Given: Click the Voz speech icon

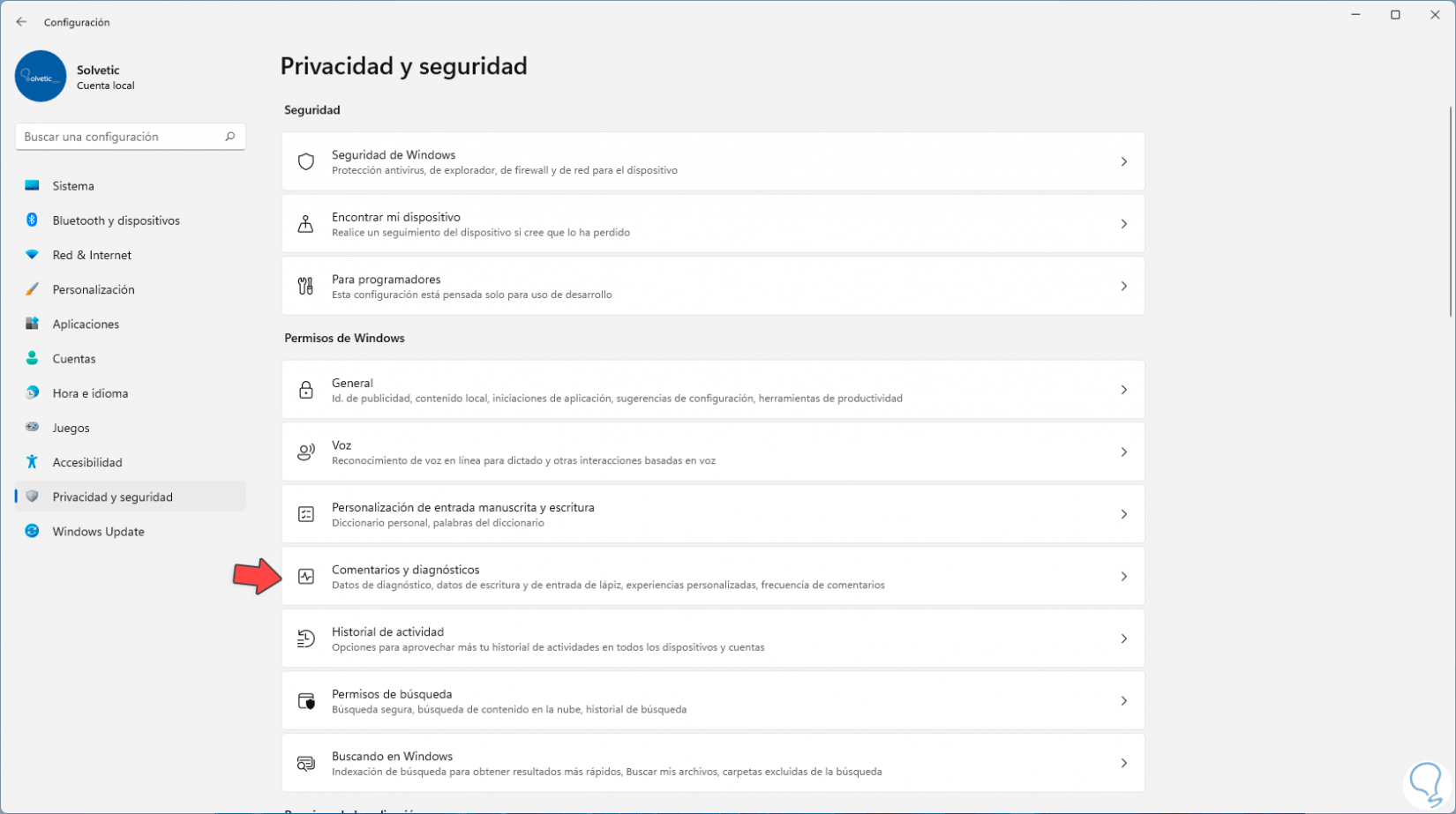Looking at the screenshot, I should click(306, 452).
